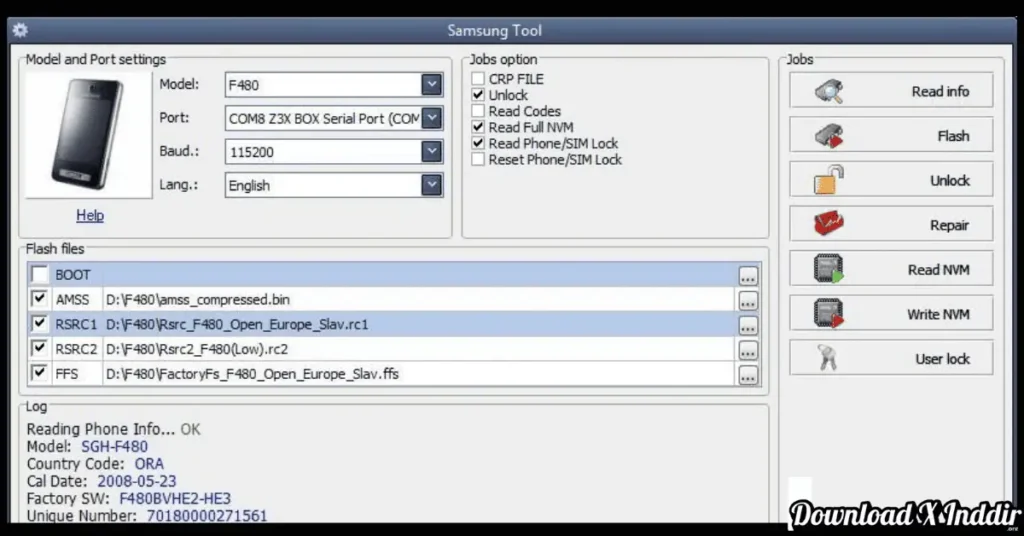Enable the Read Codes checkbox
The image size is (1024, 536).
478,111
